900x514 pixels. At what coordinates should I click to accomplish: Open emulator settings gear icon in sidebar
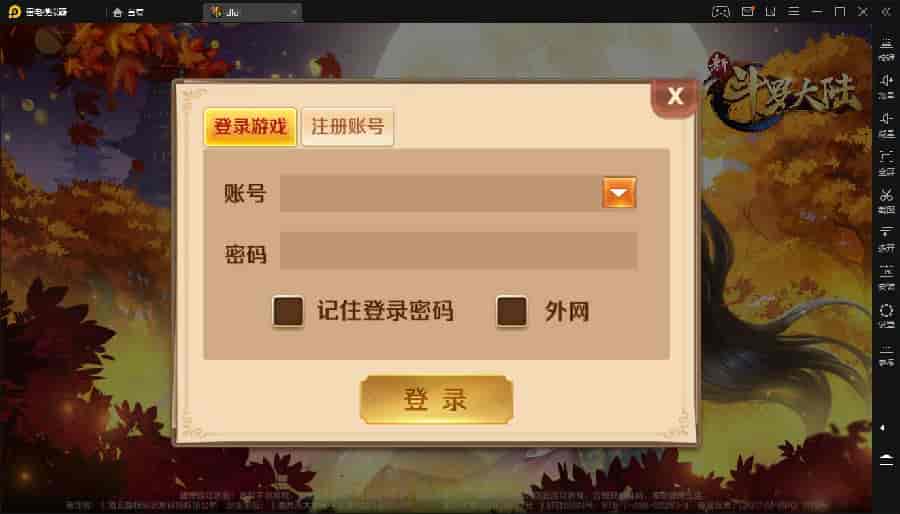coord(886,315)
